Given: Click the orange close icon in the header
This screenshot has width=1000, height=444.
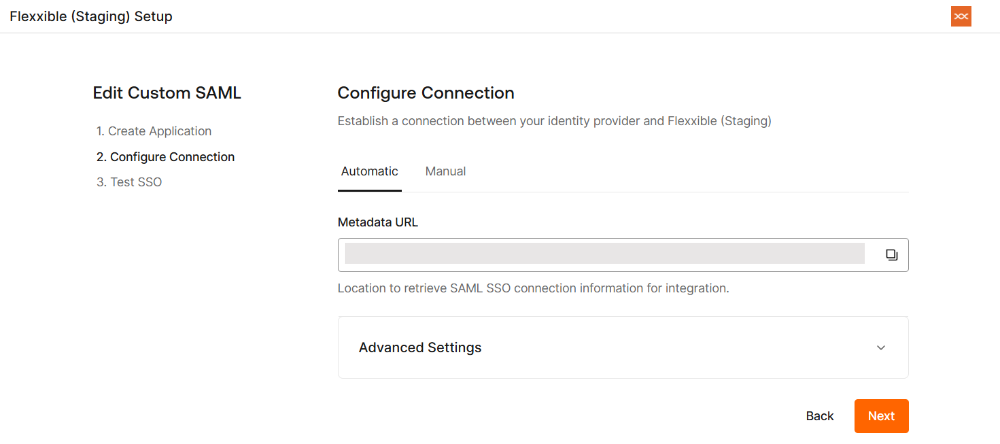Looking at the screenshot, I should click(x=961, y=16).
